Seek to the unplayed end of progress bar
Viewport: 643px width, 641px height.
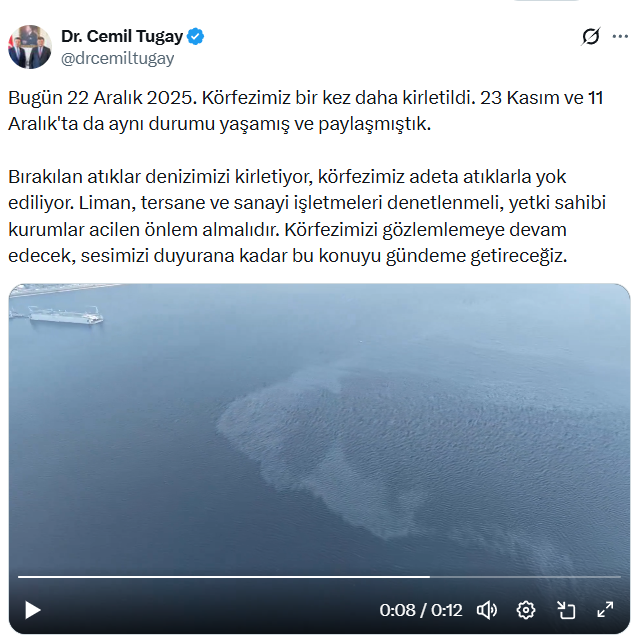point(525,577)
